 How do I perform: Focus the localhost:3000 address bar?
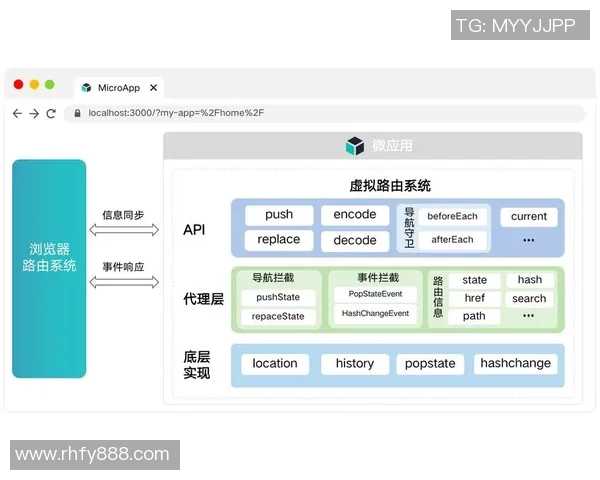coord(324,113)
